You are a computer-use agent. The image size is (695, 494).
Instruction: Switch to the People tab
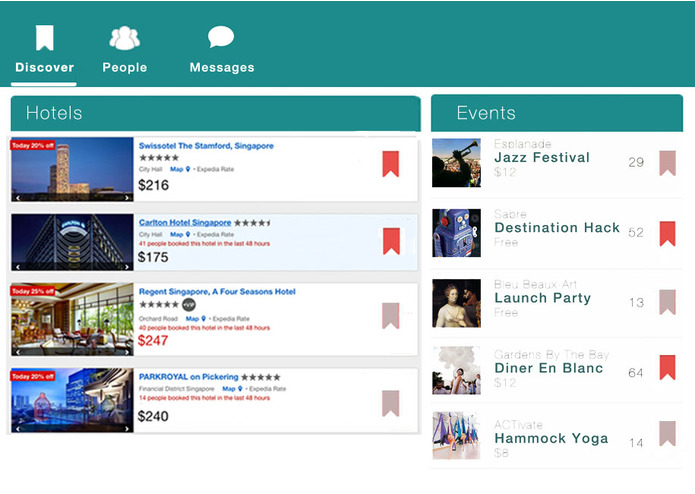125,49
